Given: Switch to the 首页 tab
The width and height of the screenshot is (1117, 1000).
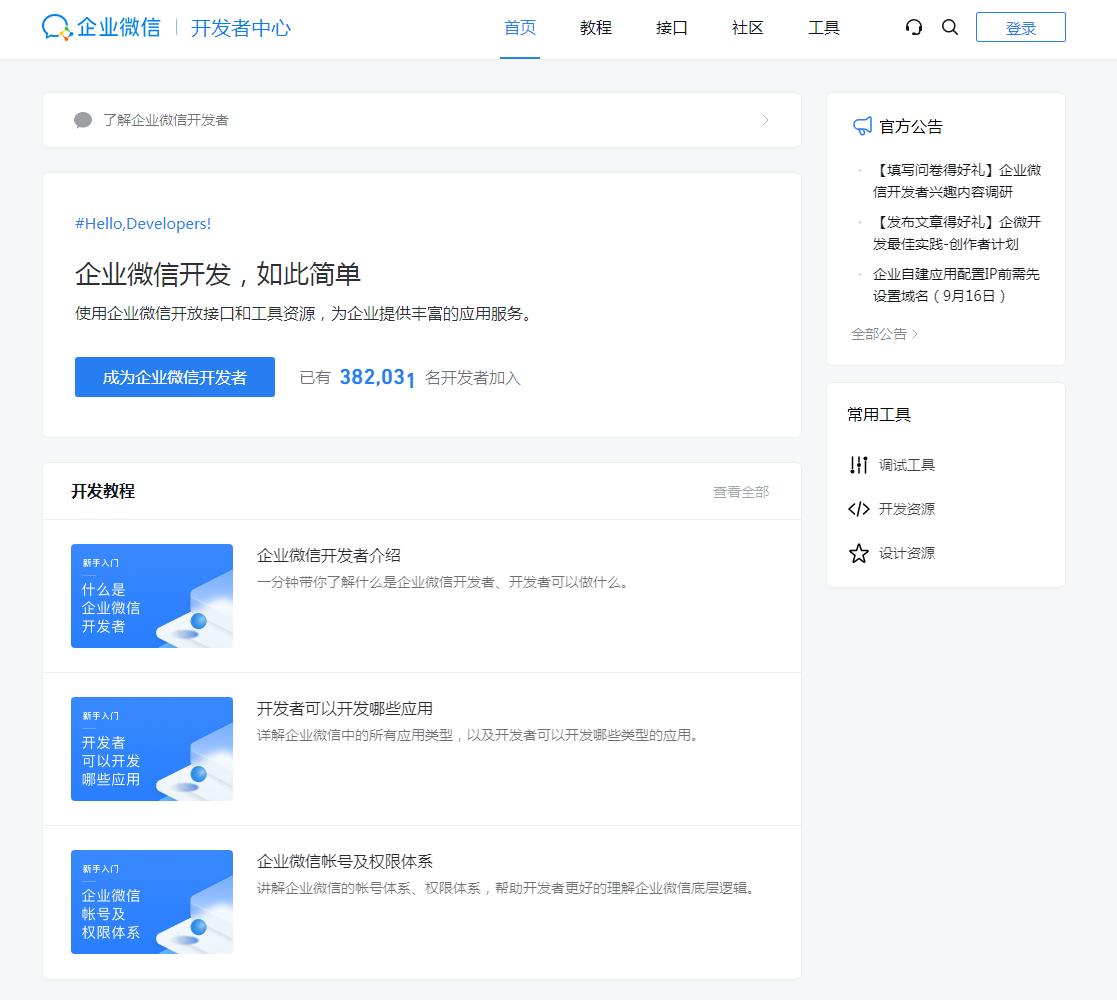Looking at the screenshot, I should (x=520, y=28).
